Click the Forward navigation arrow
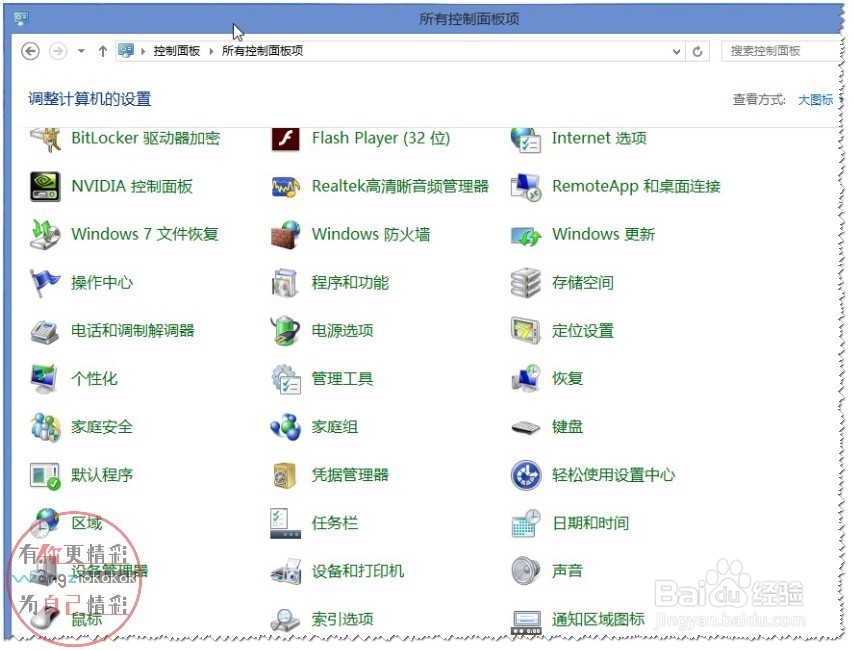This screenshot has width=854, height=650. click(x=58, y=51)
